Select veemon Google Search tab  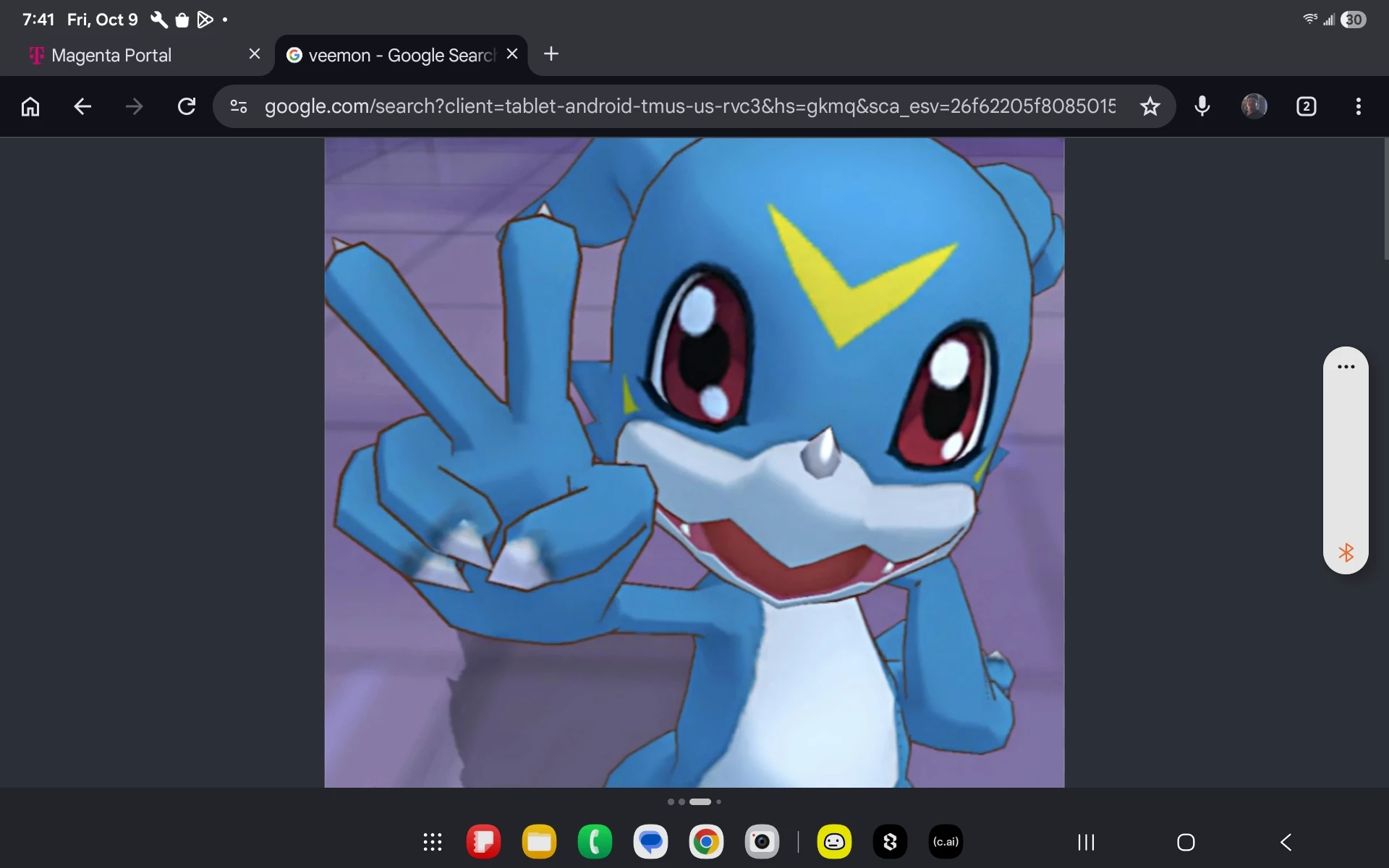402,55
